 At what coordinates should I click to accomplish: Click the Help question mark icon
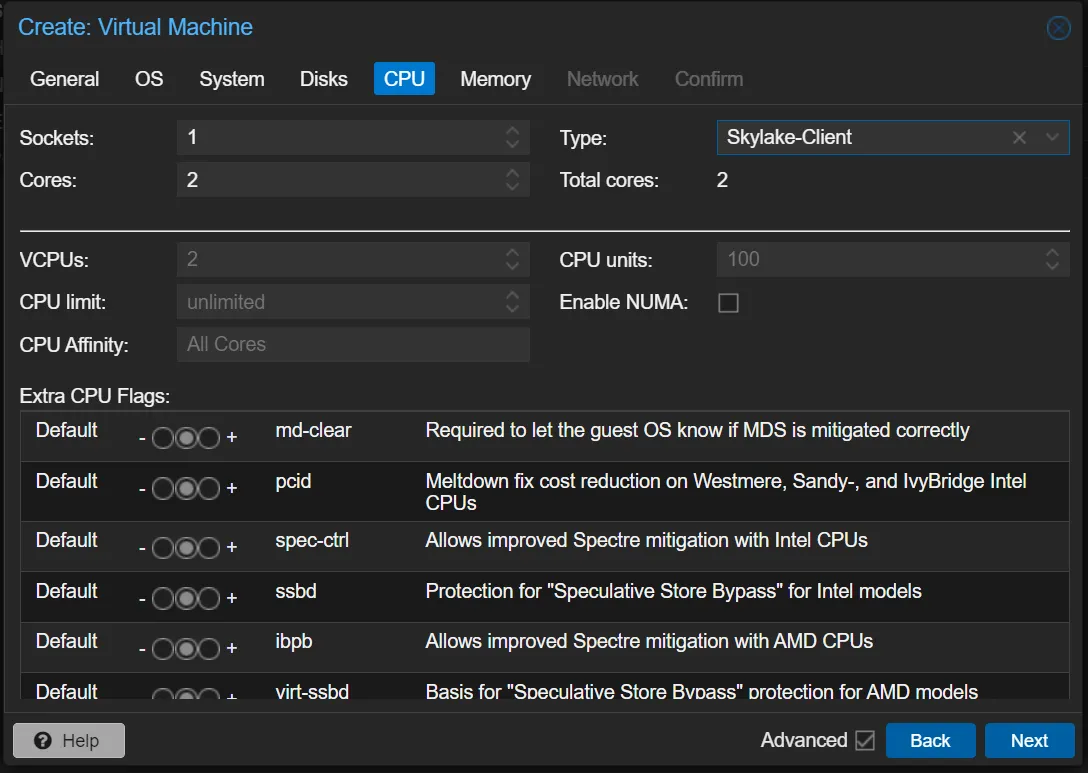pyautogui.click(x=42, y=740)
